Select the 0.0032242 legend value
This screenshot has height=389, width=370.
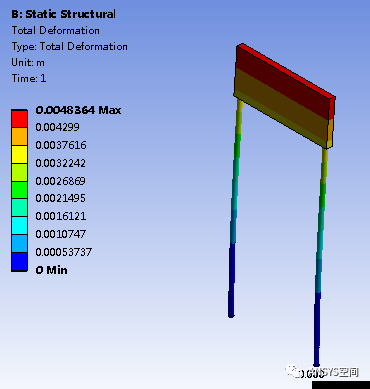[61, 163]
